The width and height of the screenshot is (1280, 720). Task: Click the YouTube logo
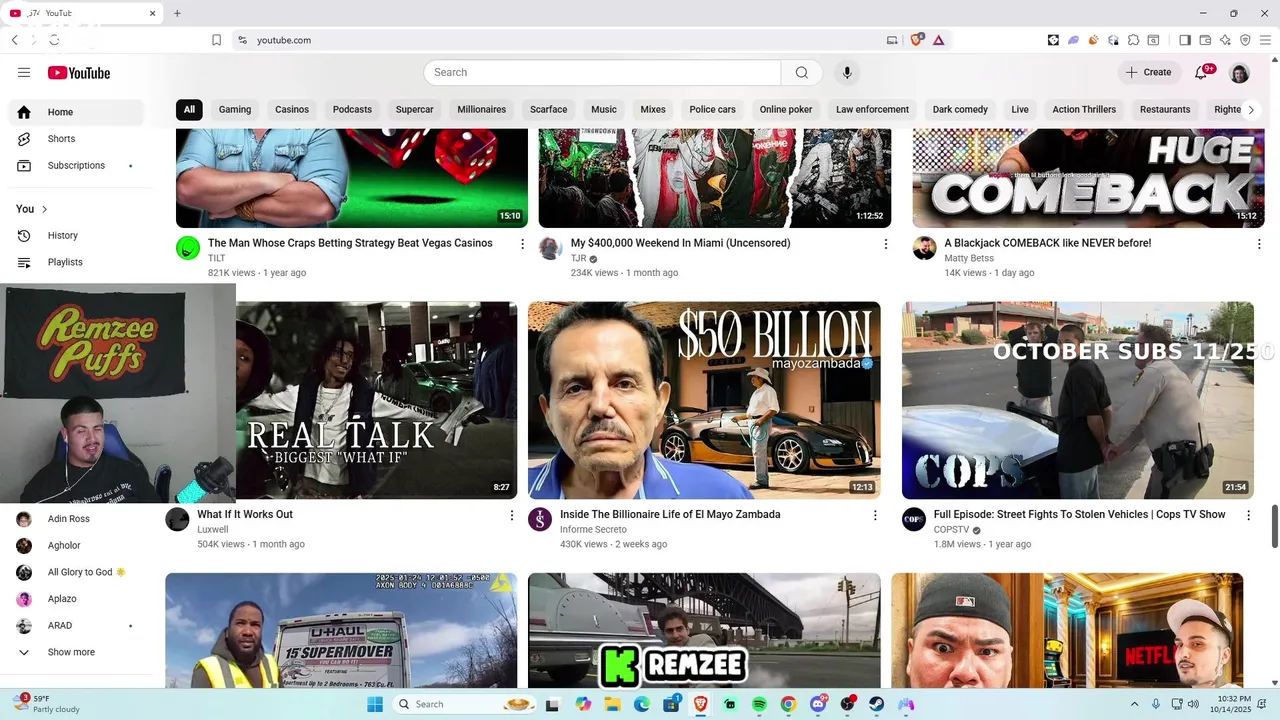[78, 73]
